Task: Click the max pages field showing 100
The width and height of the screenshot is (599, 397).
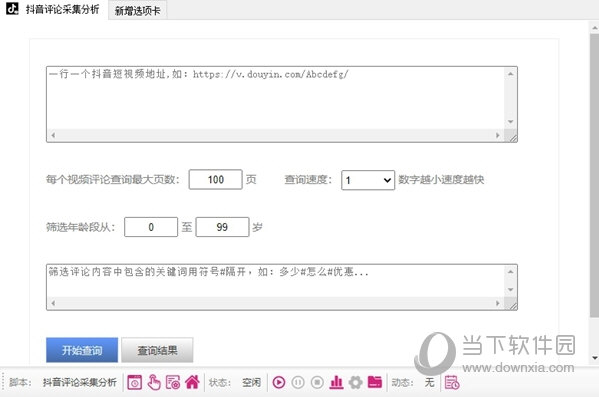Action: point(215,180)
